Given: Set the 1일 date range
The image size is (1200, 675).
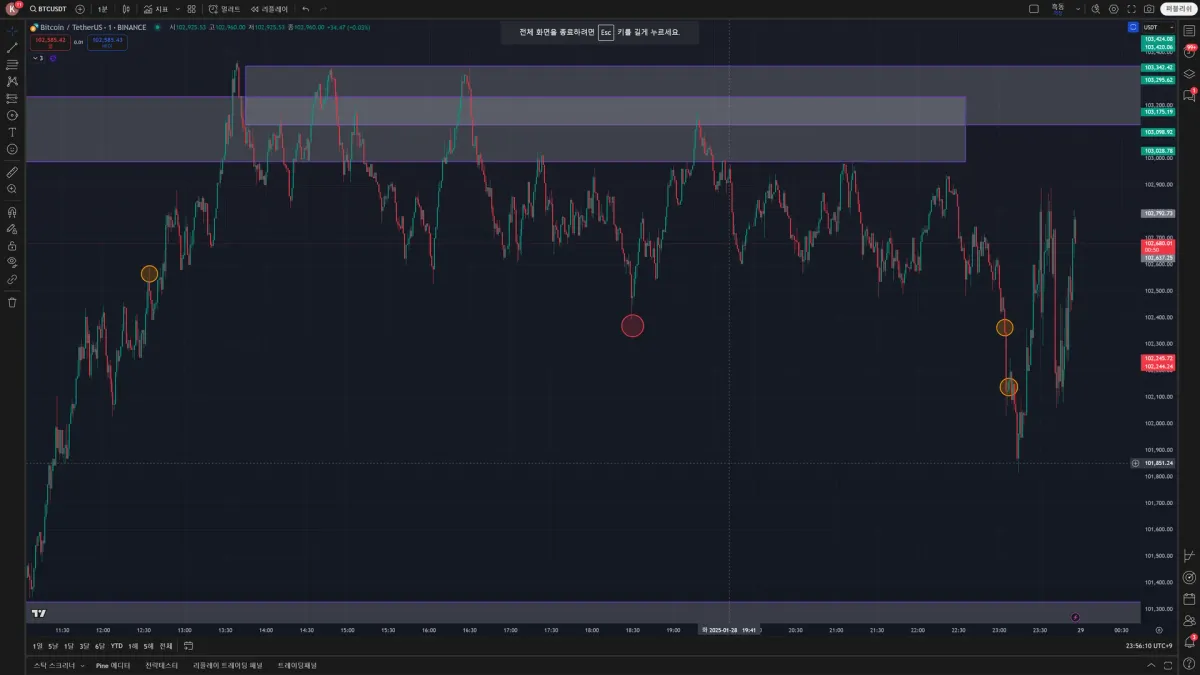Looking at the screenshot, I should click(38, 646).
